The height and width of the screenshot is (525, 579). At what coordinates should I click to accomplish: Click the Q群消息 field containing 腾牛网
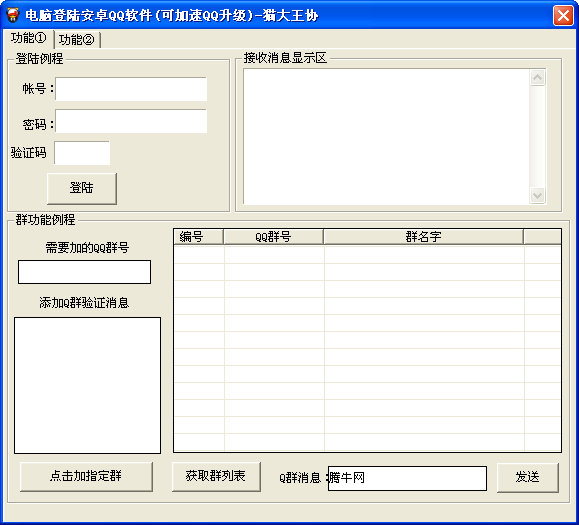407,478
